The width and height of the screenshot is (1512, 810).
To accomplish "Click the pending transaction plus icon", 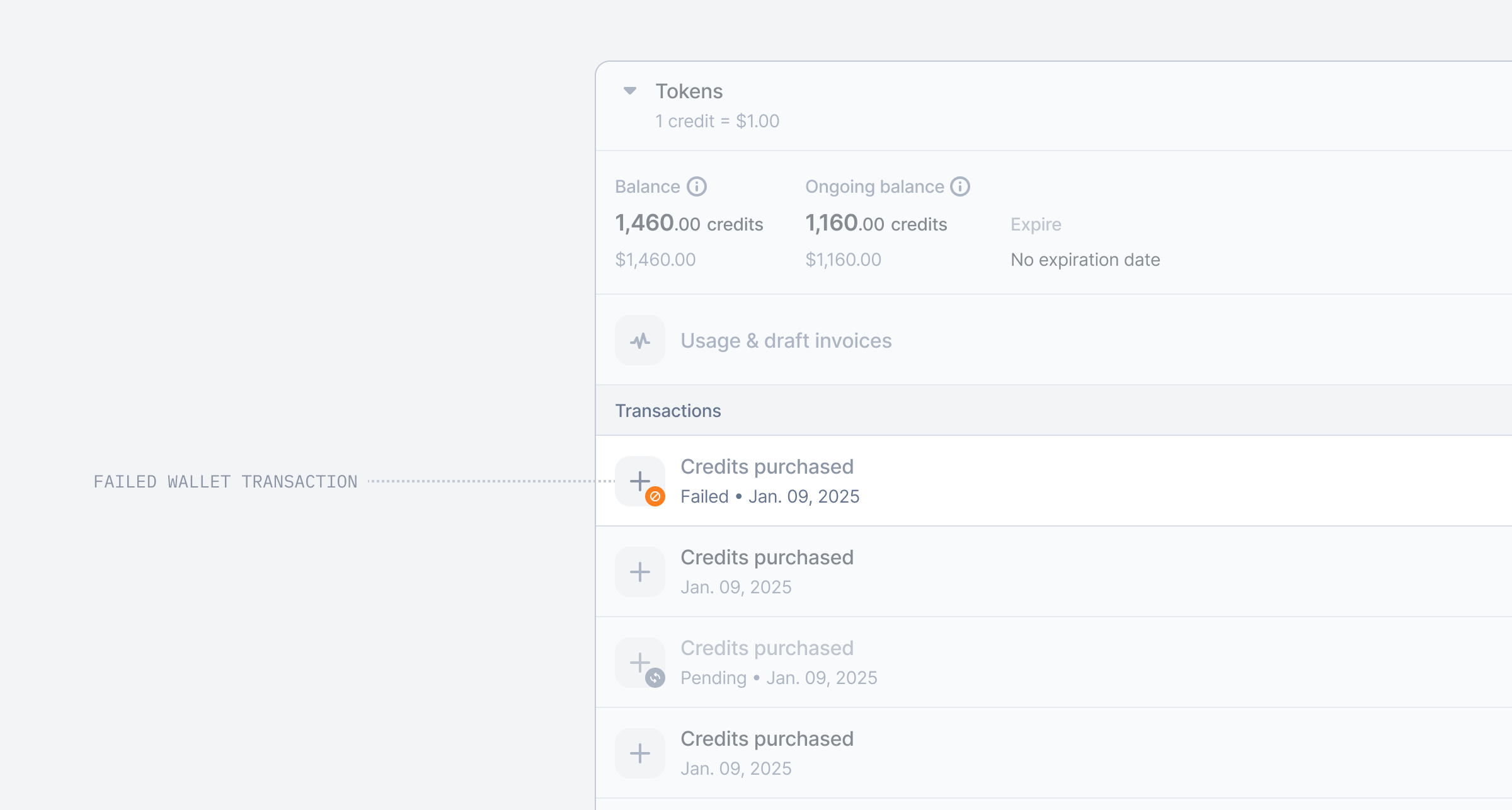I will (639, 661).
